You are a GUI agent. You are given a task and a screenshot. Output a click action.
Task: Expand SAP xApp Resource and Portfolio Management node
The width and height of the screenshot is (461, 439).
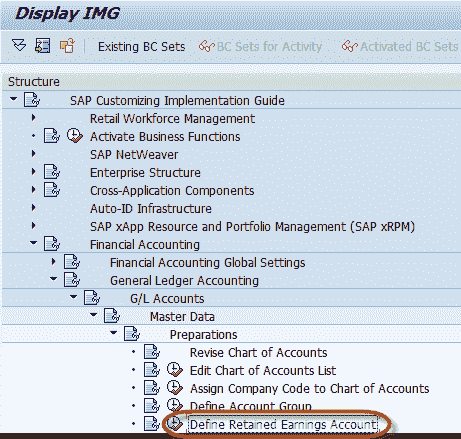33,225
